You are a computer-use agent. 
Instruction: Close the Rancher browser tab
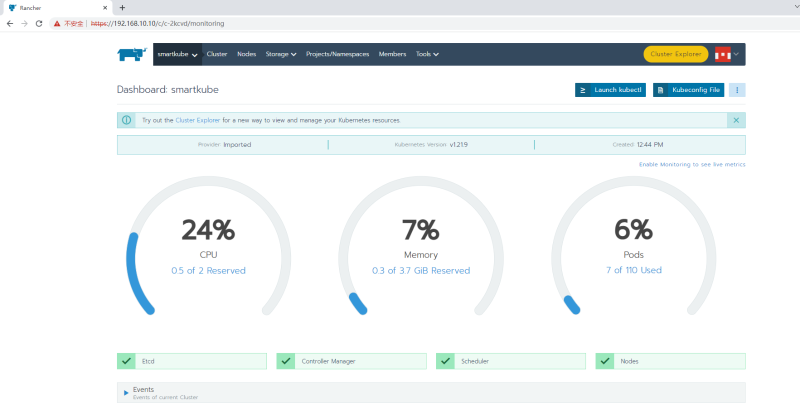click(105, 8)
